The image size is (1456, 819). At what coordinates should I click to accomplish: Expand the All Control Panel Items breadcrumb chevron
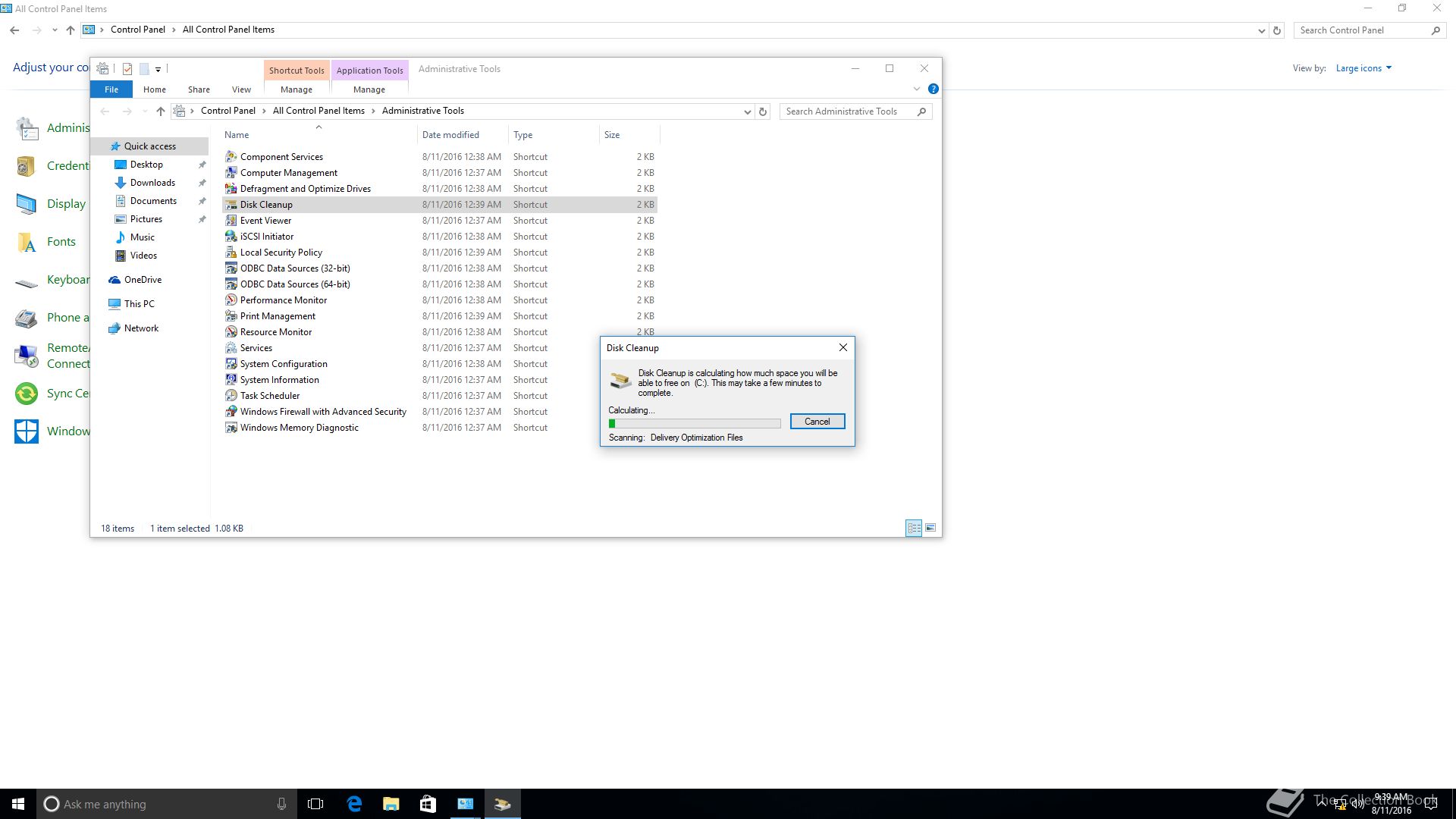(373, 111)
